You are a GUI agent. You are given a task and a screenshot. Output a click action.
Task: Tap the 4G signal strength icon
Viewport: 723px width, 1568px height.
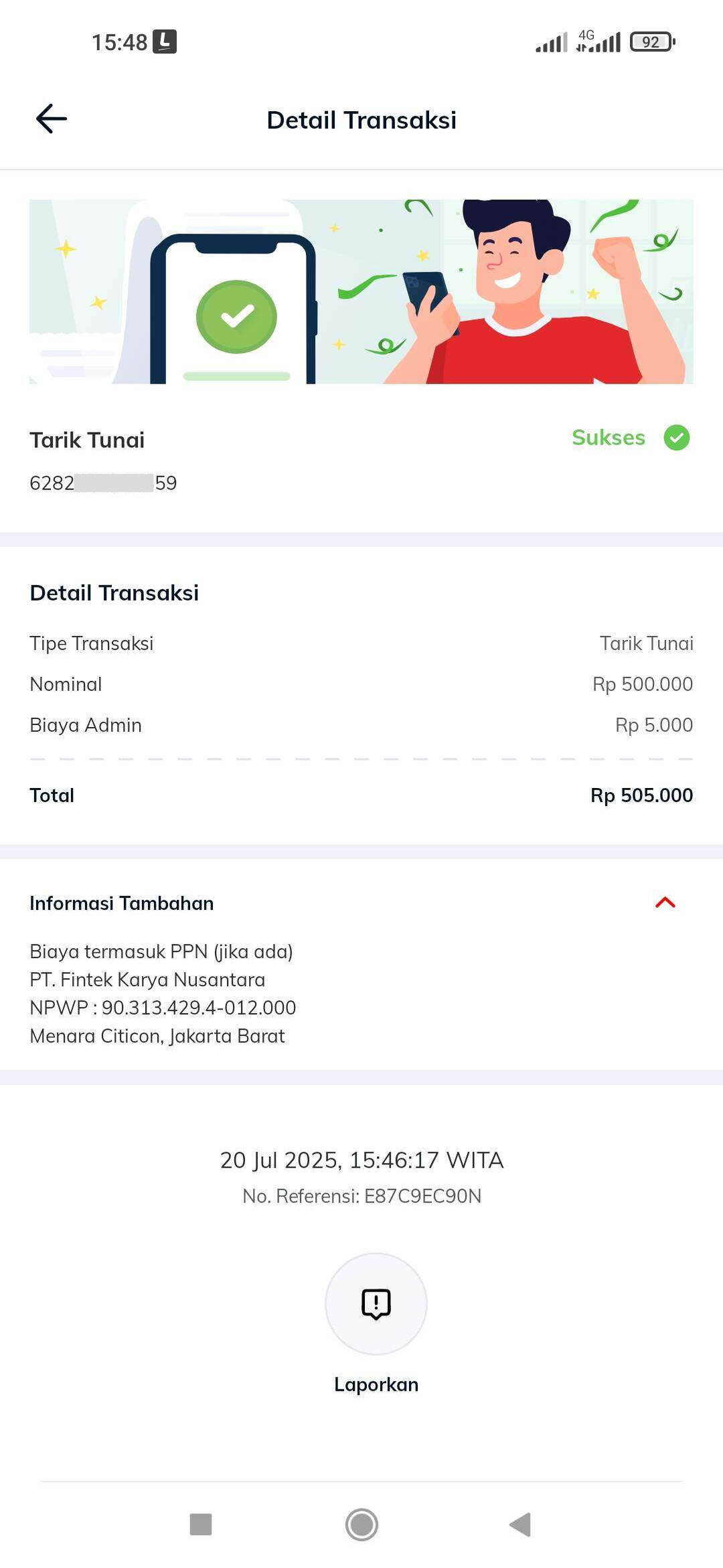click(x=598, y=42)
